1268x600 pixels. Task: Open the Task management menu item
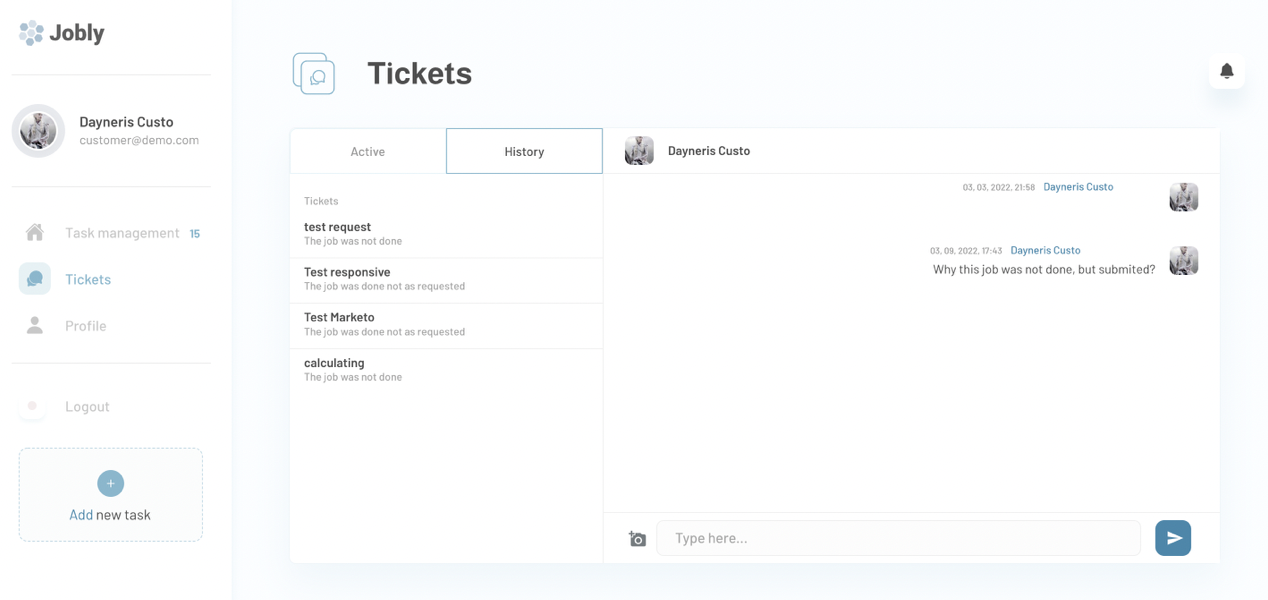[122, 233]
